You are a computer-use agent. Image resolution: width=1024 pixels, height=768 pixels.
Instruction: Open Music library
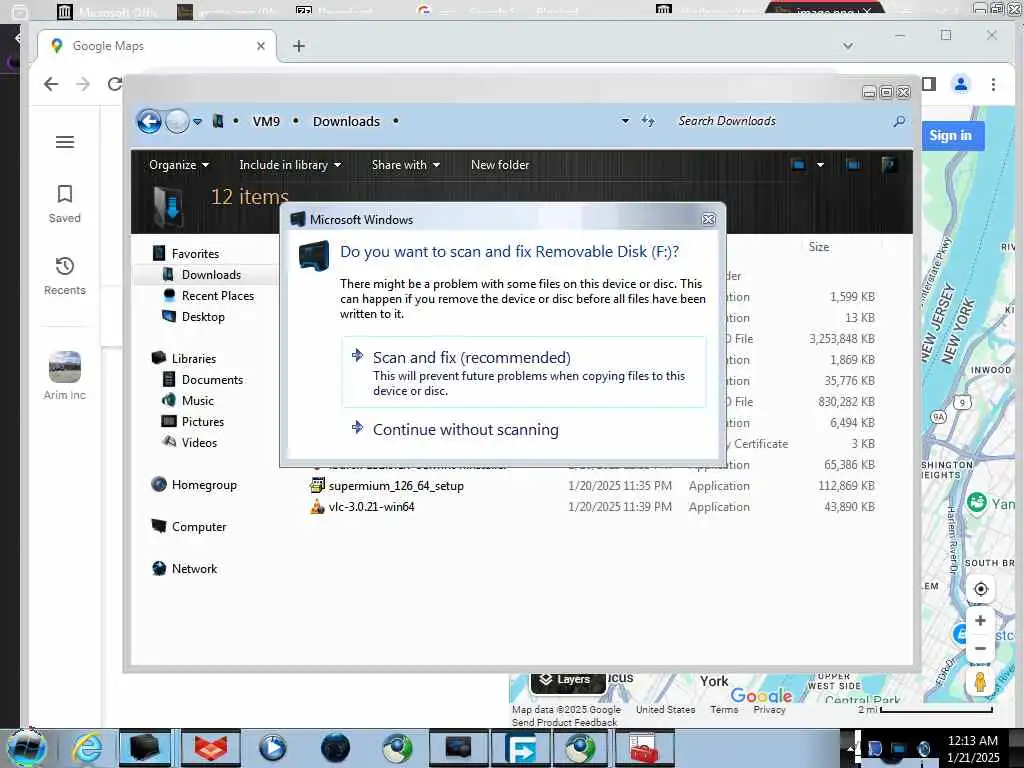point(197,400)
